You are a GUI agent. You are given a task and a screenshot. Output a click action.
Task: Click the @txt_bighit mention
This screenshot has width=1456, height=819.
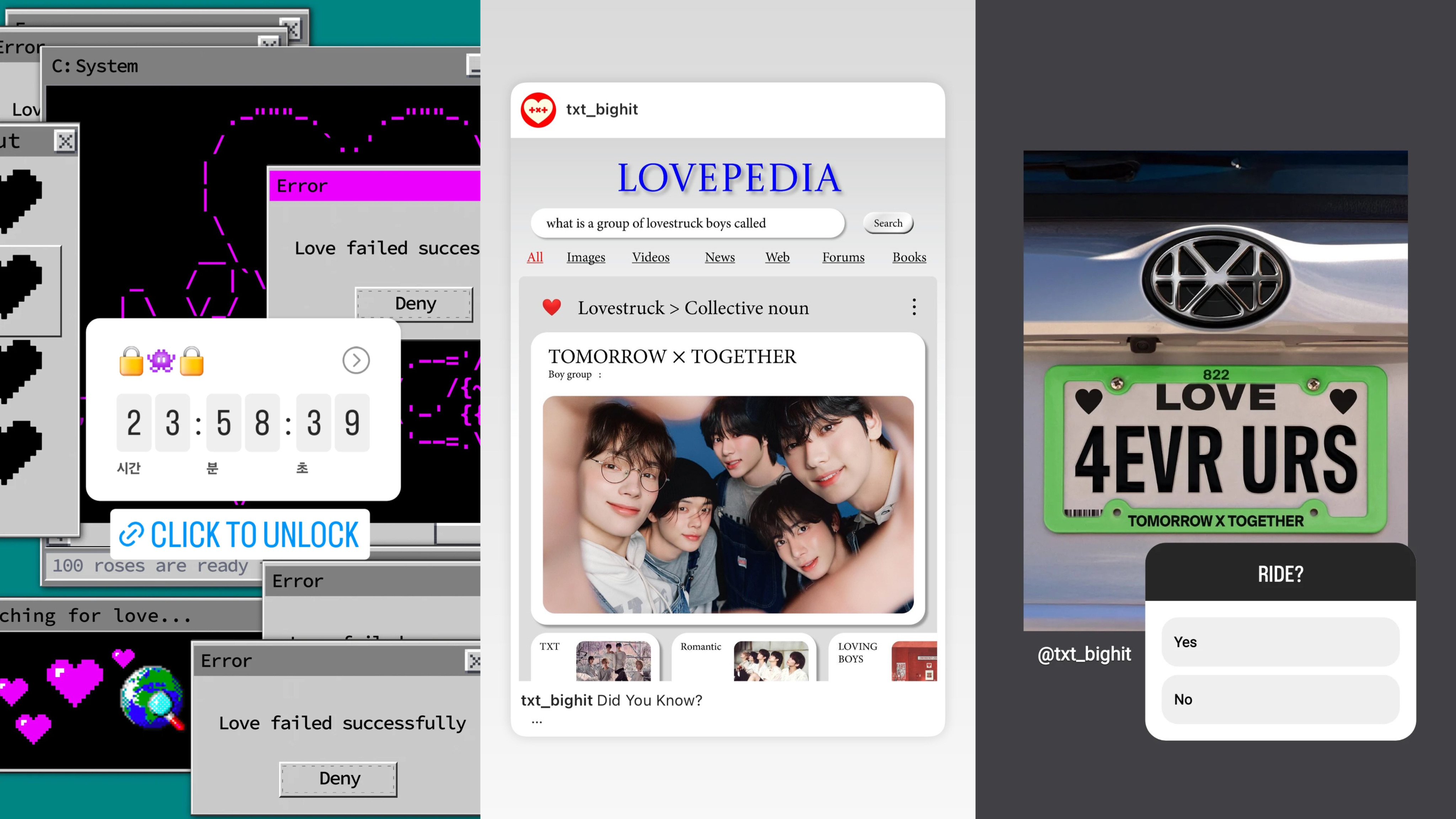1084,654
